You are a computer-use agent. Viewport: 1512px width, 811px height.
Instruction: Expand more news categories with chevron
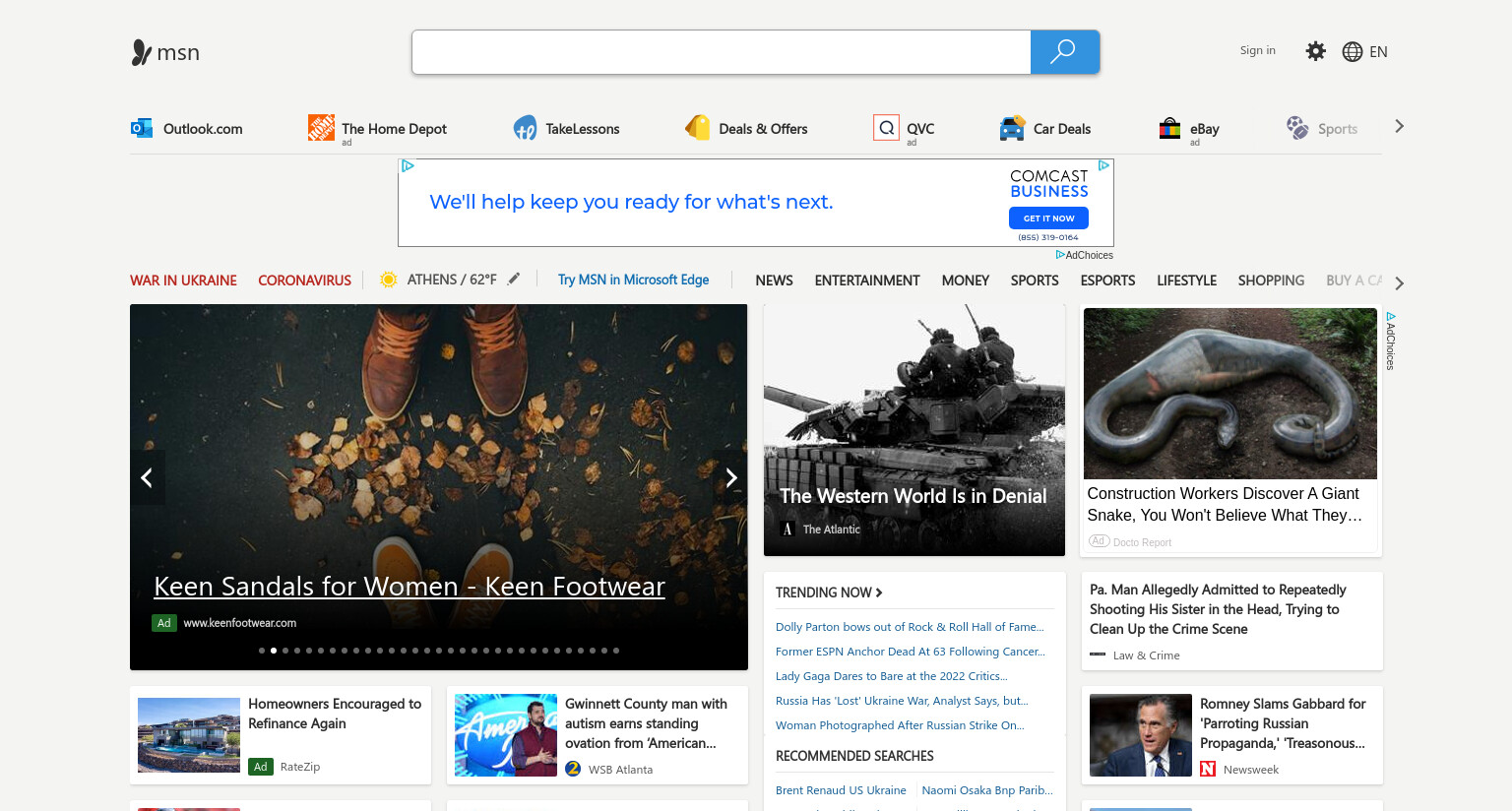pos(1400,282)
